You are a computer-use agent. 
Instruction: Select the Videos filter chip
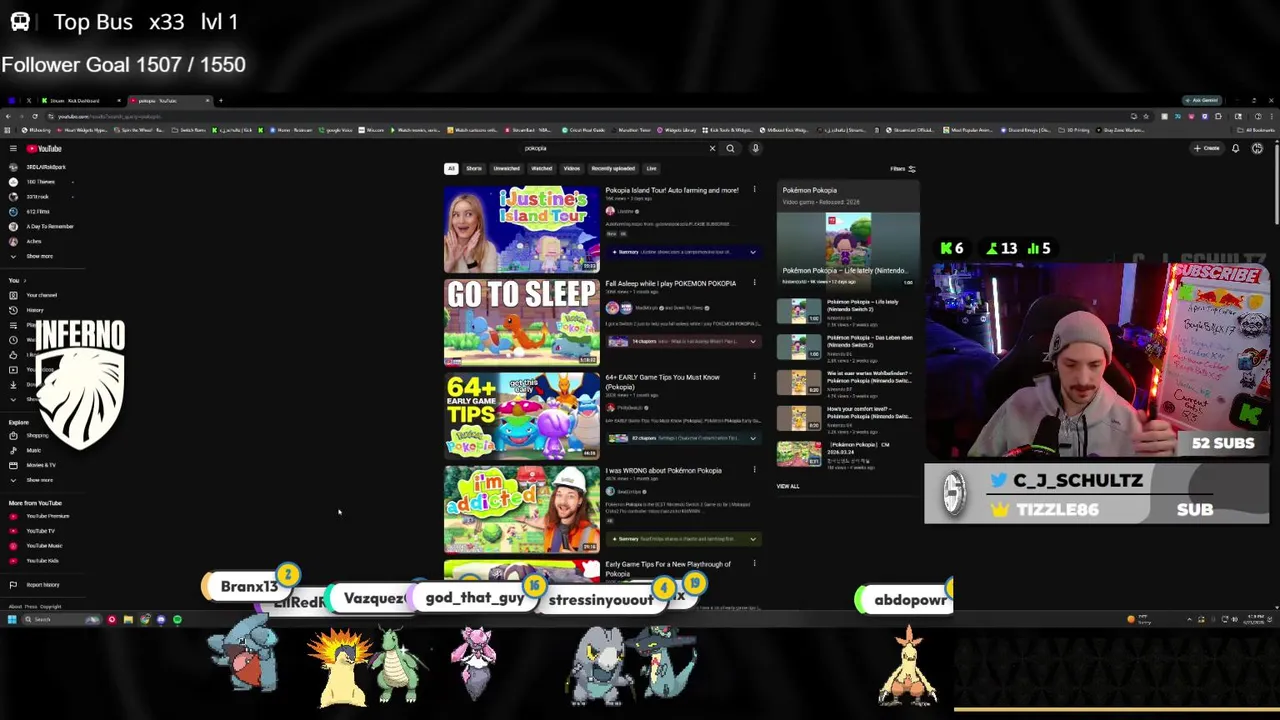coord(571,169)
